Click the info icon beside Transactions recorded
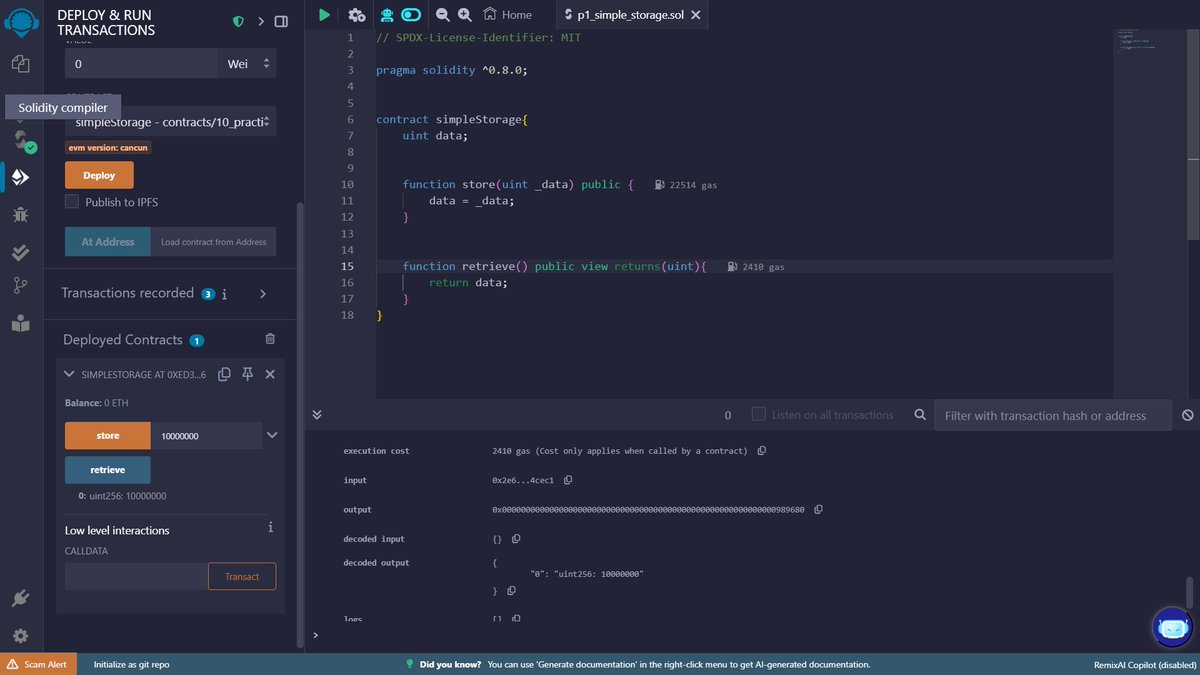 [224, 294]
